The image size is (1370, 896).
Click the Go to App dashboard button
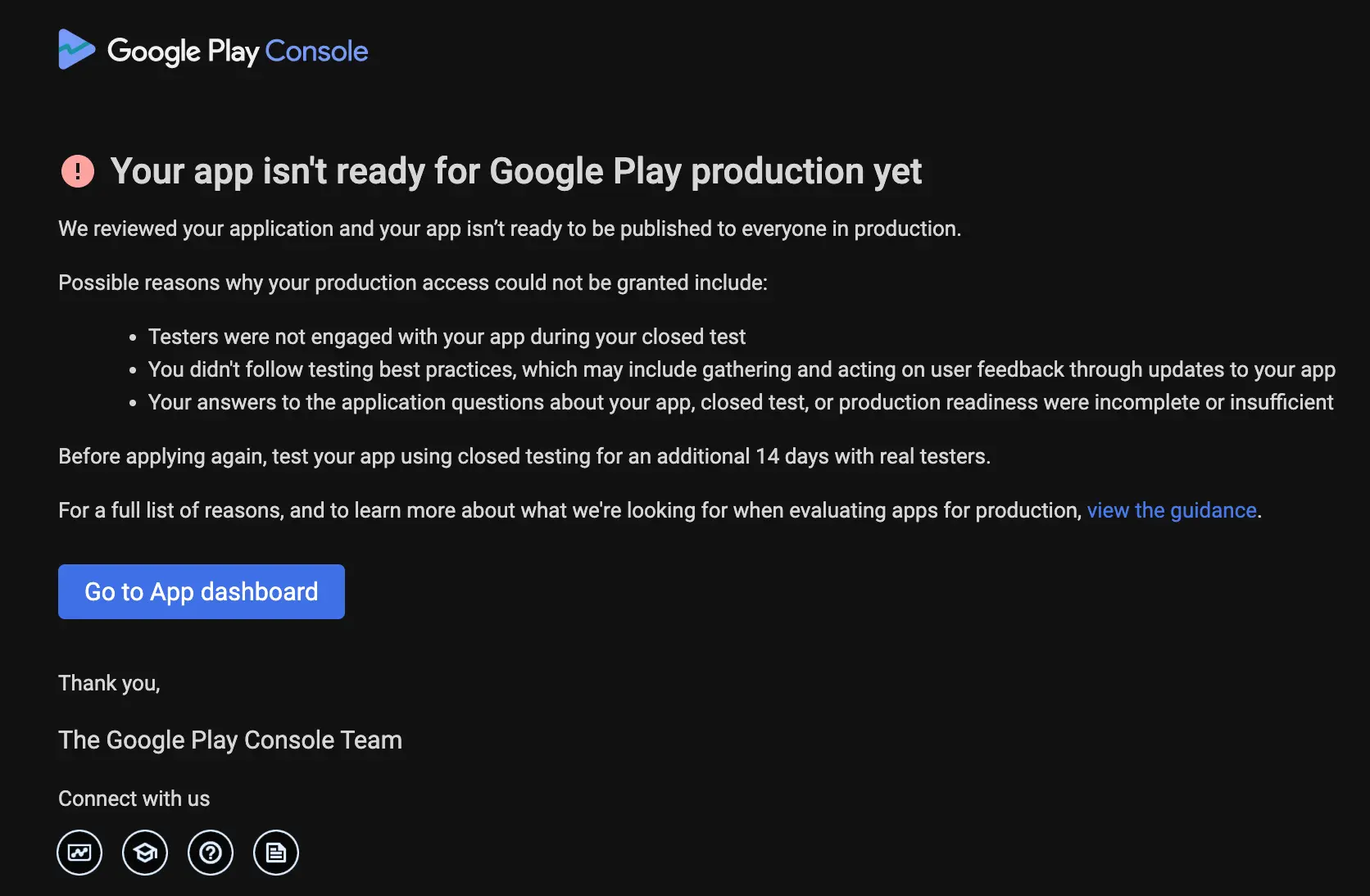point(202,591)
